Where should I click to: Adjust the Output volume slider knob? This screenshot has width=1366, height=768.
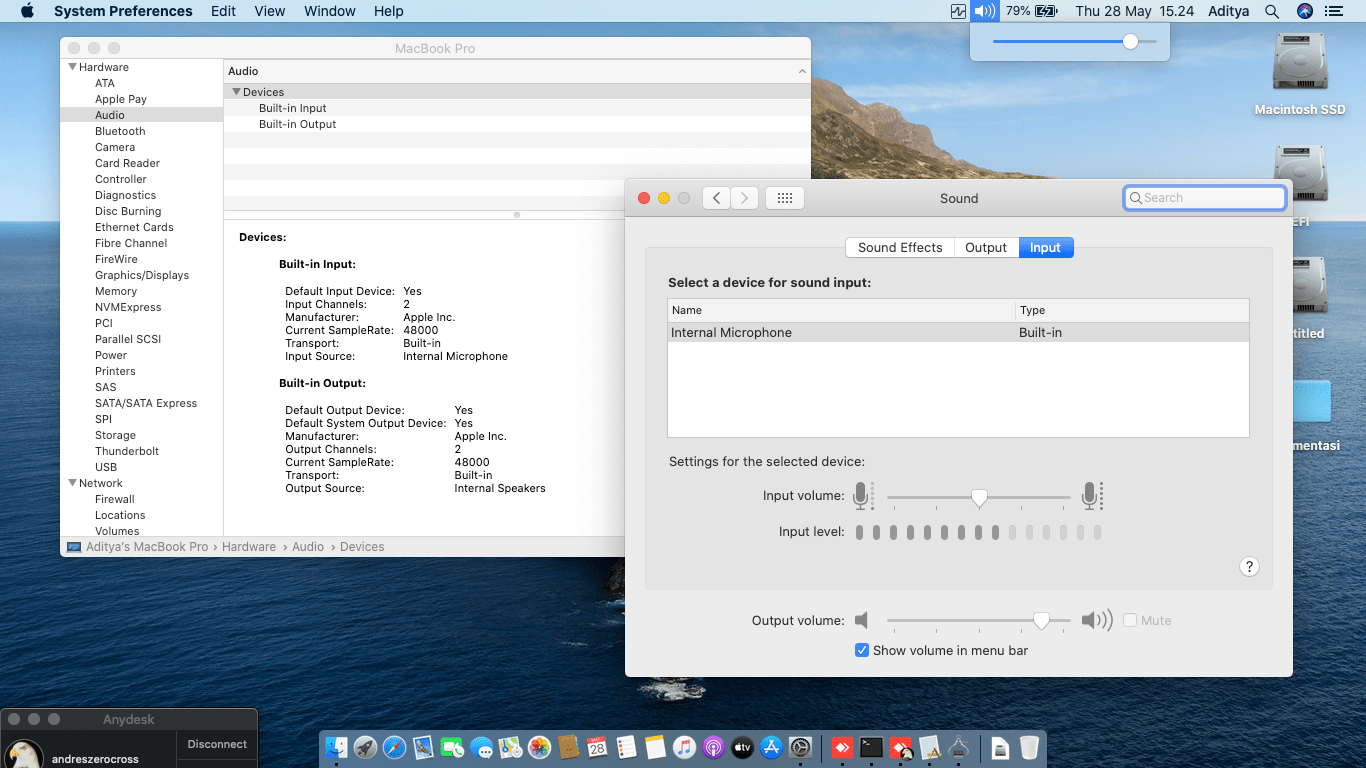coord(1041,621)
